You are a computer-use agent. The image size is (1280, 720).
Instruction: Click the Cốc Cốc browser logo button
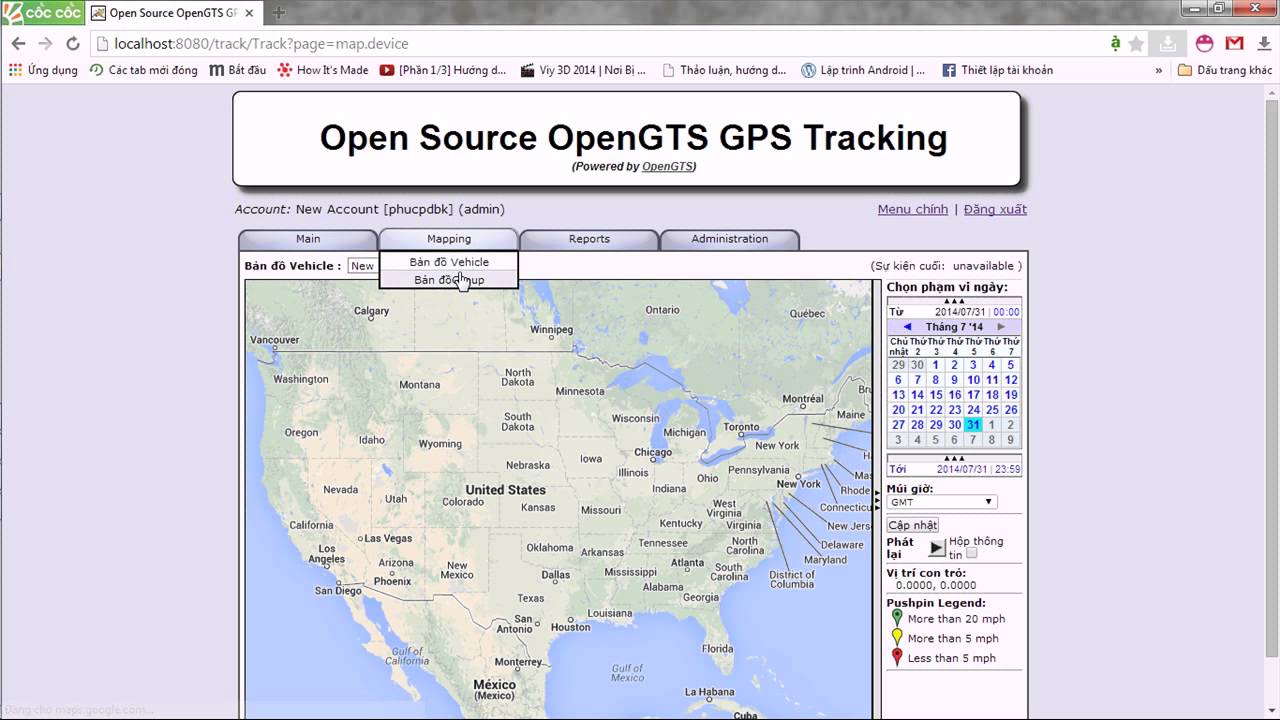click(x=41, y=12)
